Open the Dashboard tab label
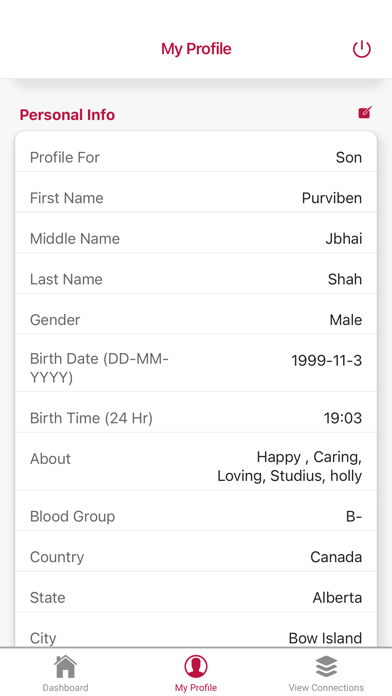392x696 pixels. point(65,688)
